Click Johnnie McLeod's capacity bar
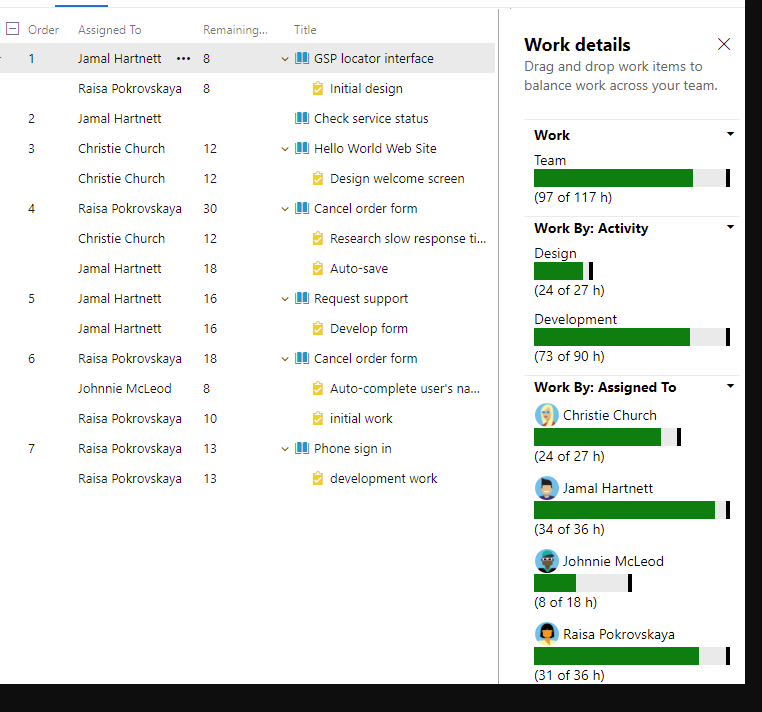 pos(583,583)
